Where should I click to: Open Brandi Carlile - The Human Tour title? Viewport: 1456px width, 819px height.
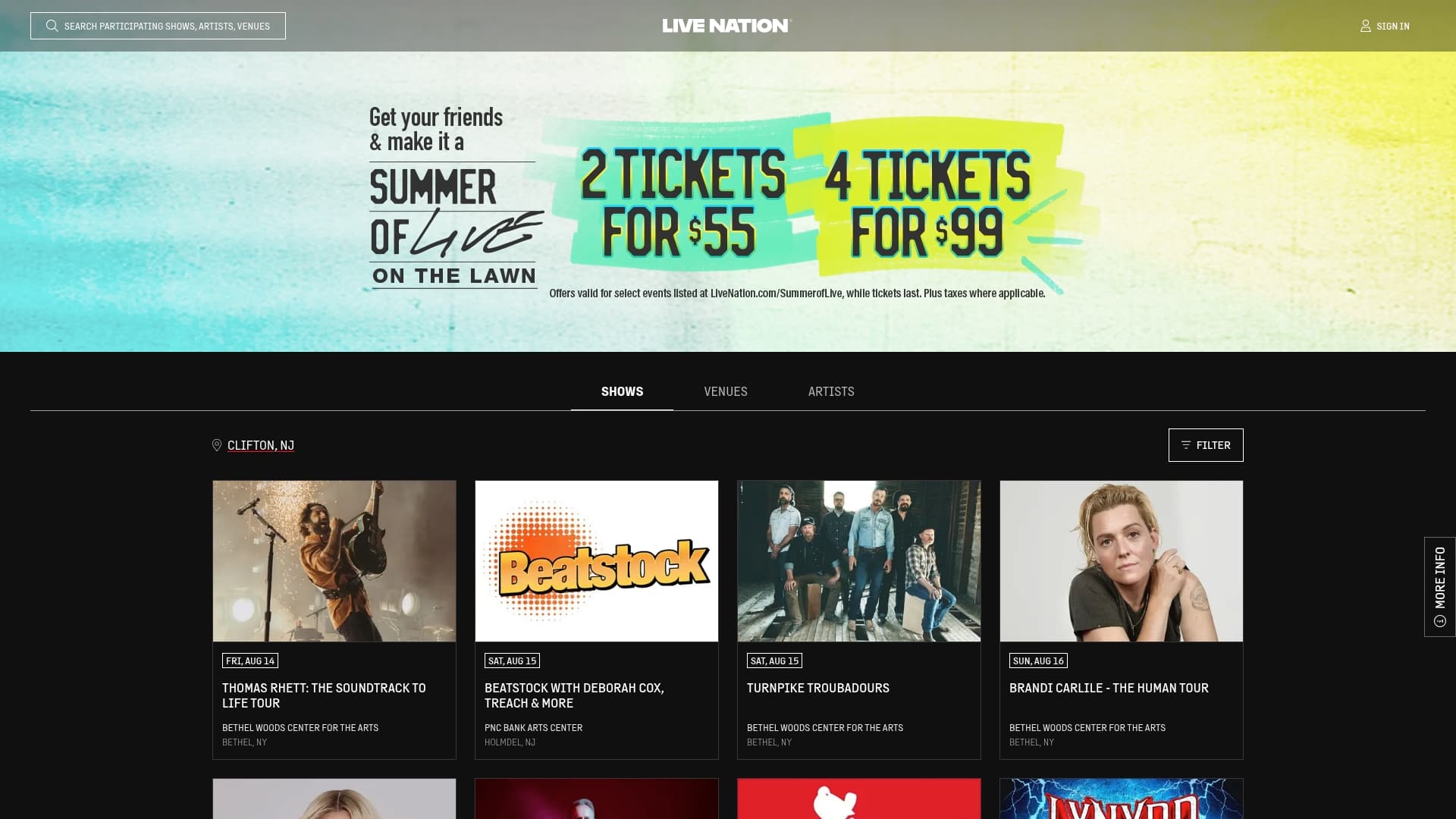(x=1109, y=688)
